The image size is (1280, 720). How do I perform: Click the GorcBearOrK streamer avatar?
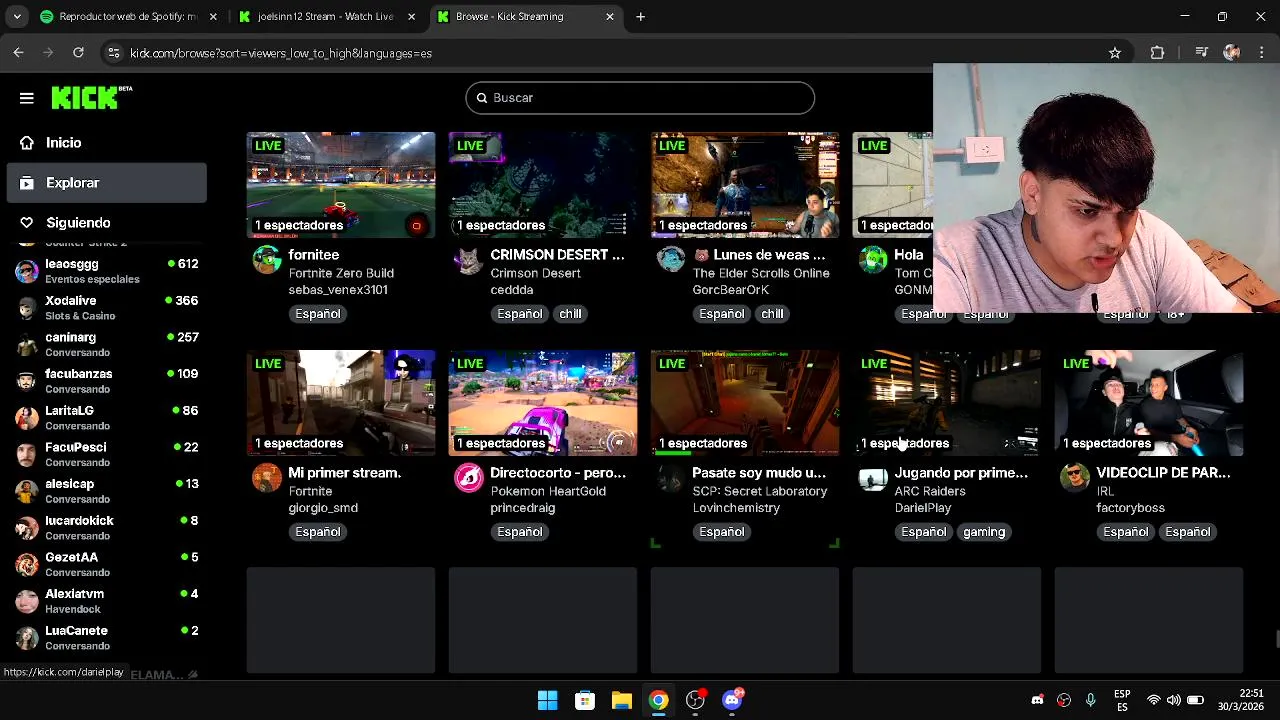(x=671, y=260)
